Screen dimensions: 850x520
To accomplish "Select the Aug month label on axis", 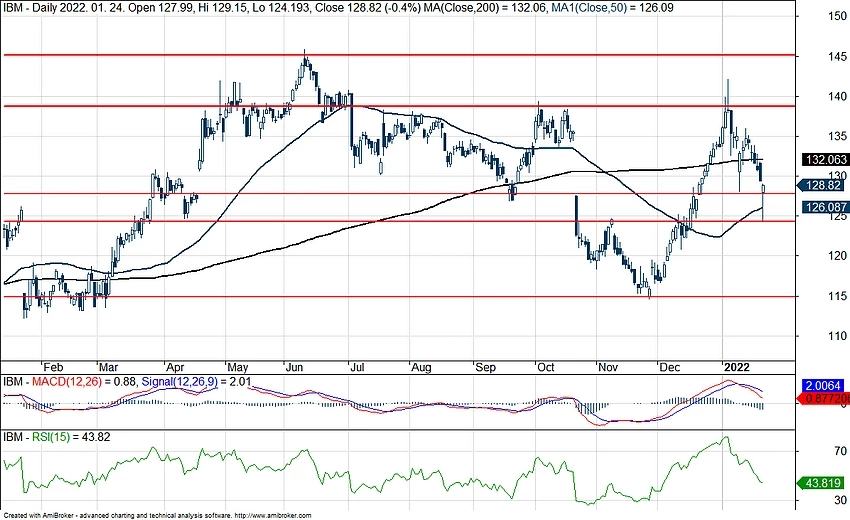I will pos(421,368).
